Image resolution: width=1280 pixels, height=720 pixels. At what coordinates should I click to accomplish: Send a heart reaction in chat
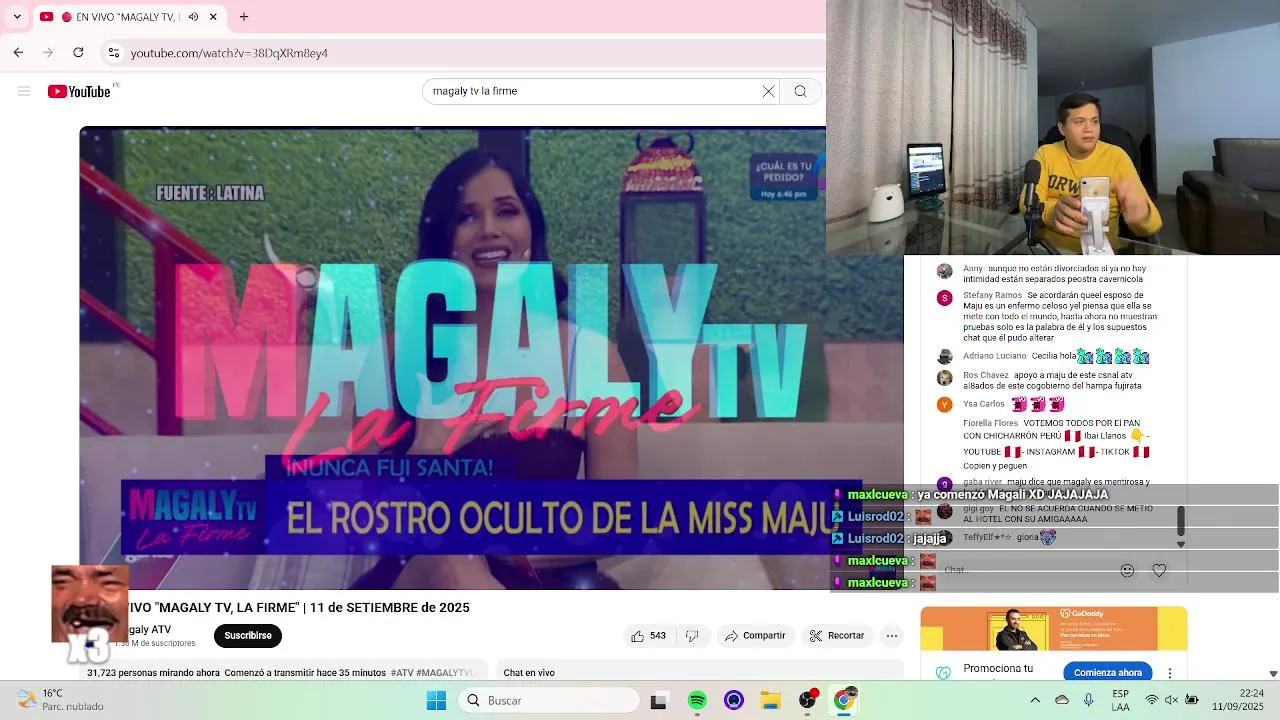pyautogui.click(x=1159, y=570)
